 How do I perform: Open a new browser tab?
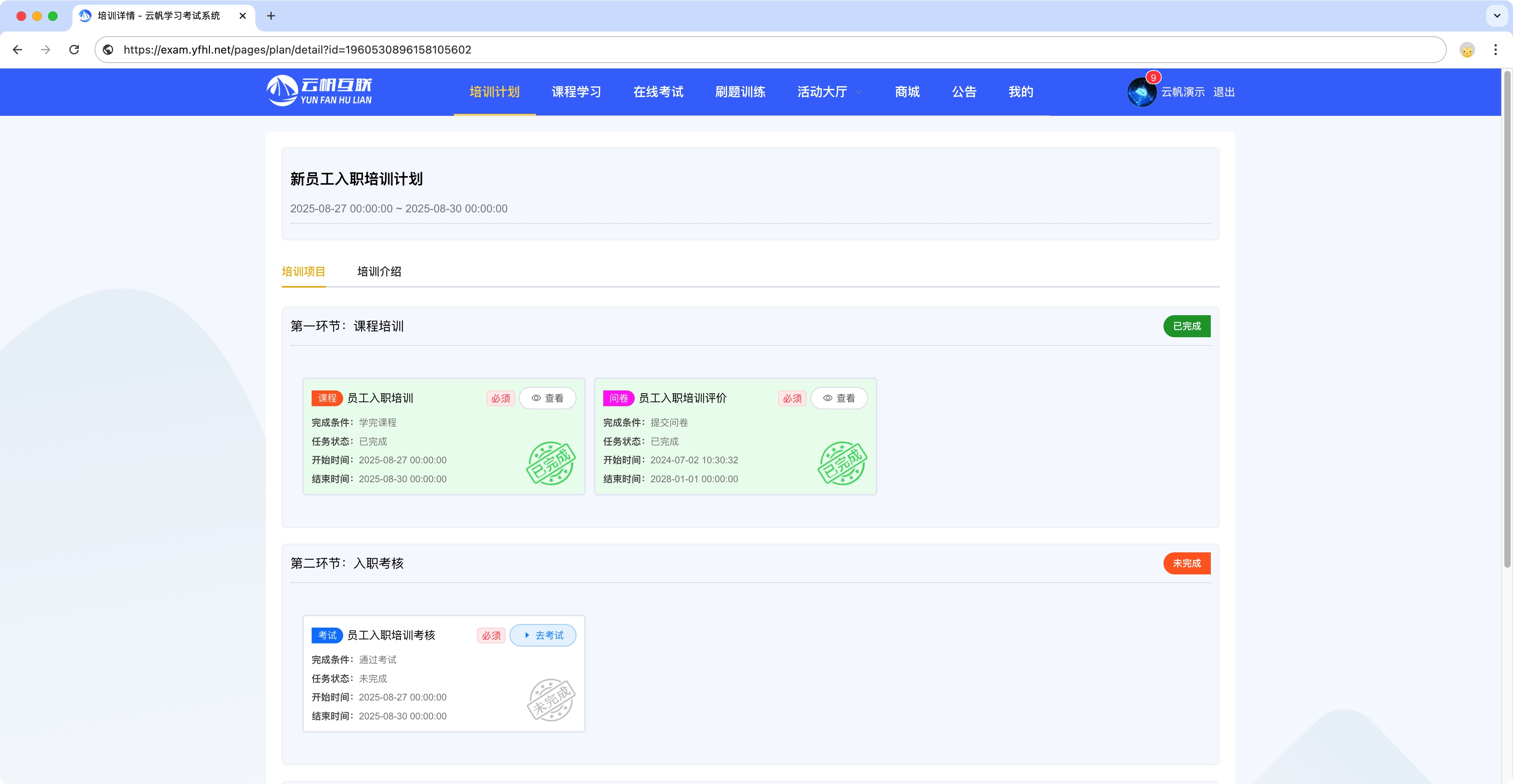tap(271, 16)
